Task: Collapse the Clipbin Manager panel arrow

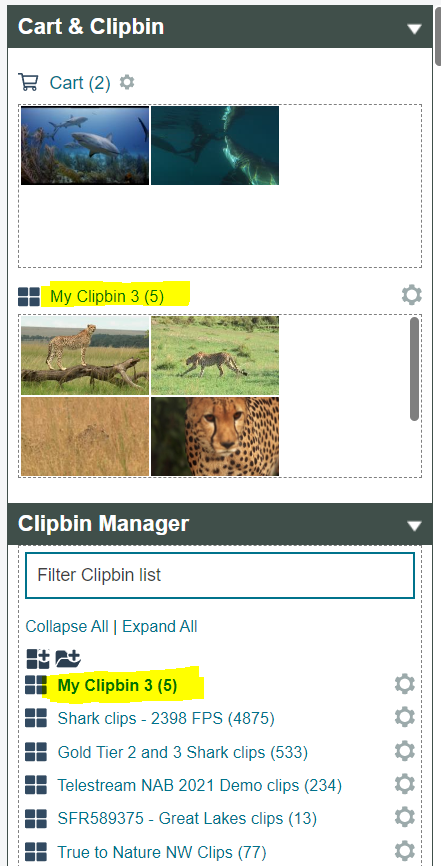Action: 414,525
